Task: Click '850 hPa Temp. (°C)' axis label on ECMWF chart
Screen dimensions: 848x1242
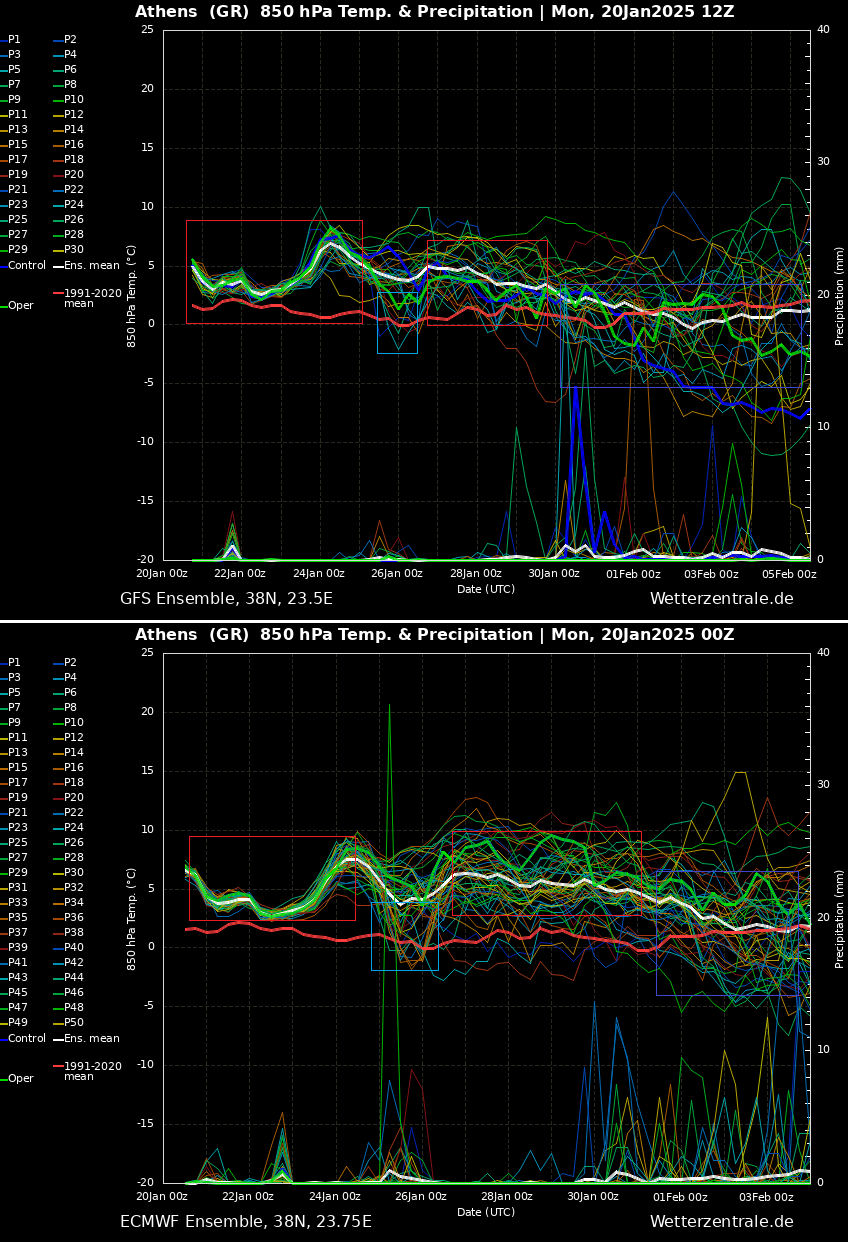Action: [132, 918]
